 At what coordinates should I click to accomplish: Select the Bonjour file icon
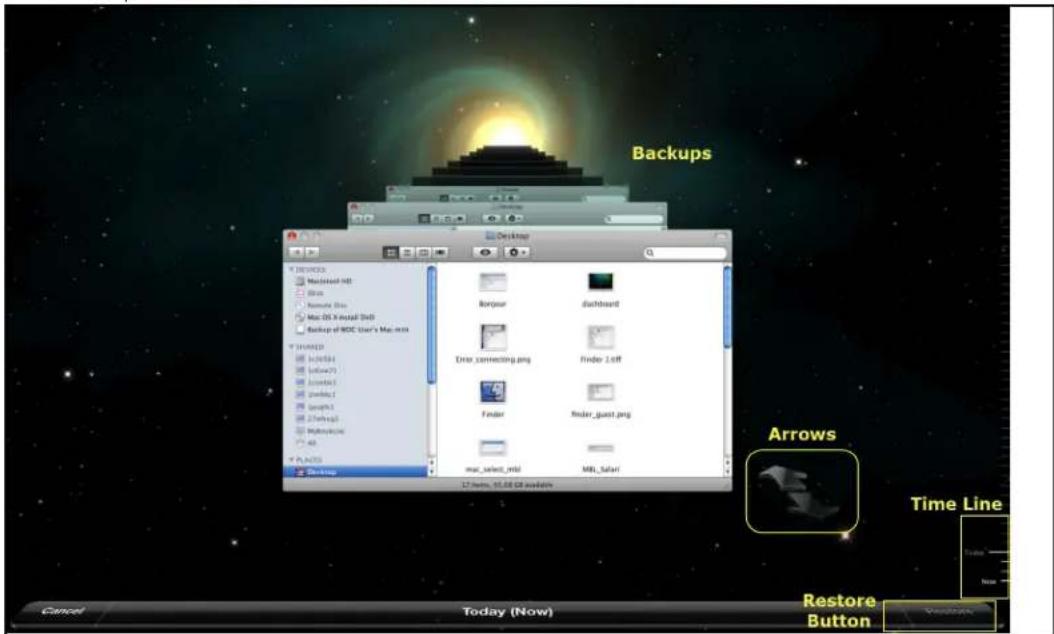click(492, 282)
